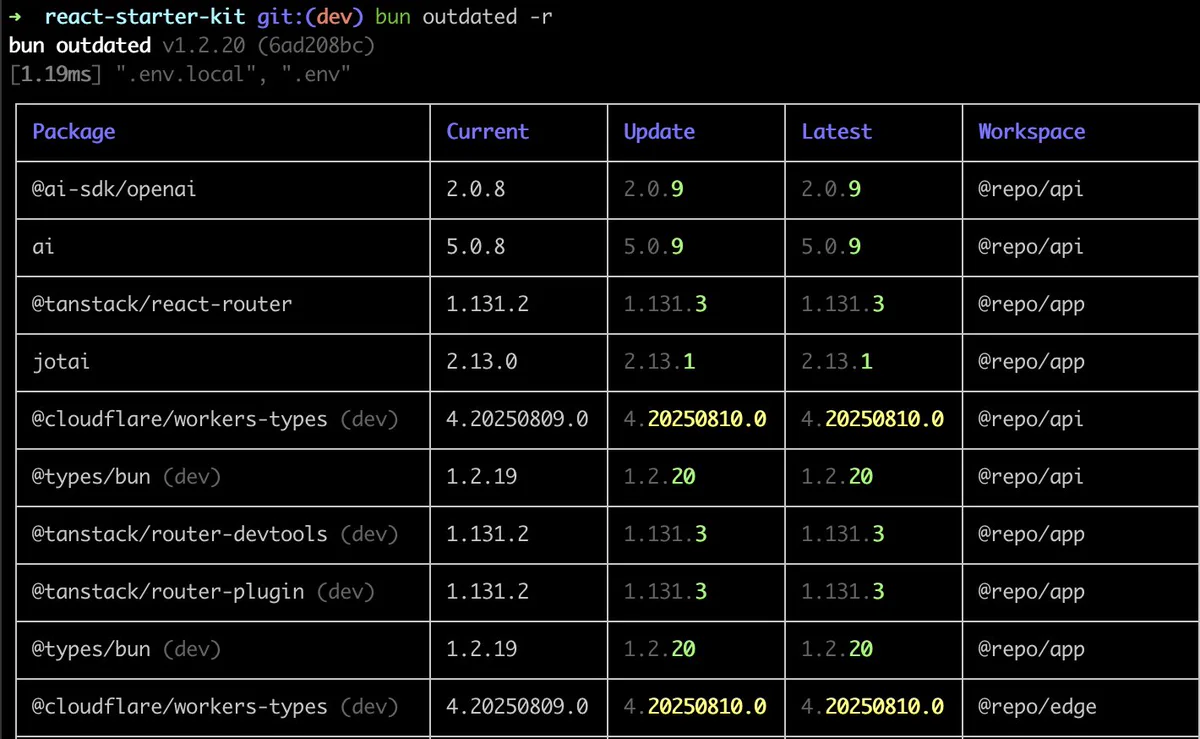The width and height of the screenshot is (1200, 739).
Task: Click @repo/api workspace in the ai row
Action: 1031,246
